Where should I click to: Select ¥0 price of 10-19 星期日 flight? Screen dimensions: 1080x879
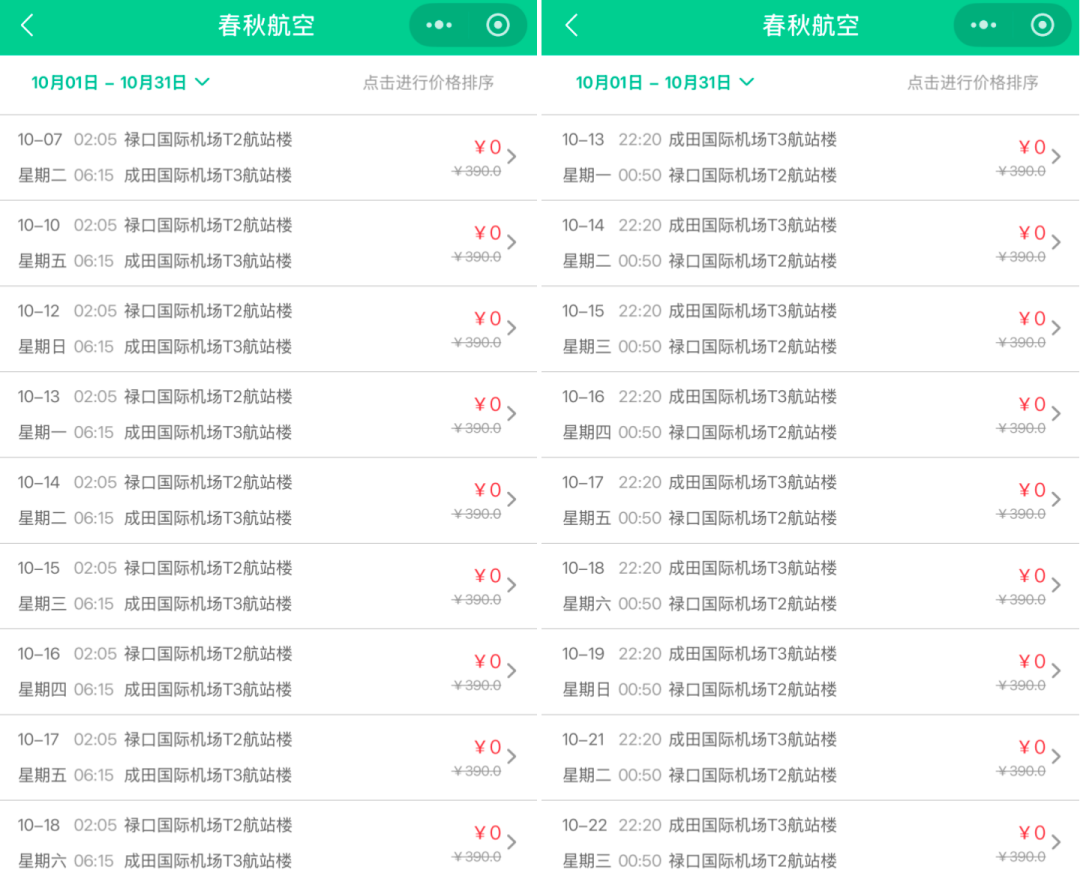pyautogui.click(x=1032, y=661)
